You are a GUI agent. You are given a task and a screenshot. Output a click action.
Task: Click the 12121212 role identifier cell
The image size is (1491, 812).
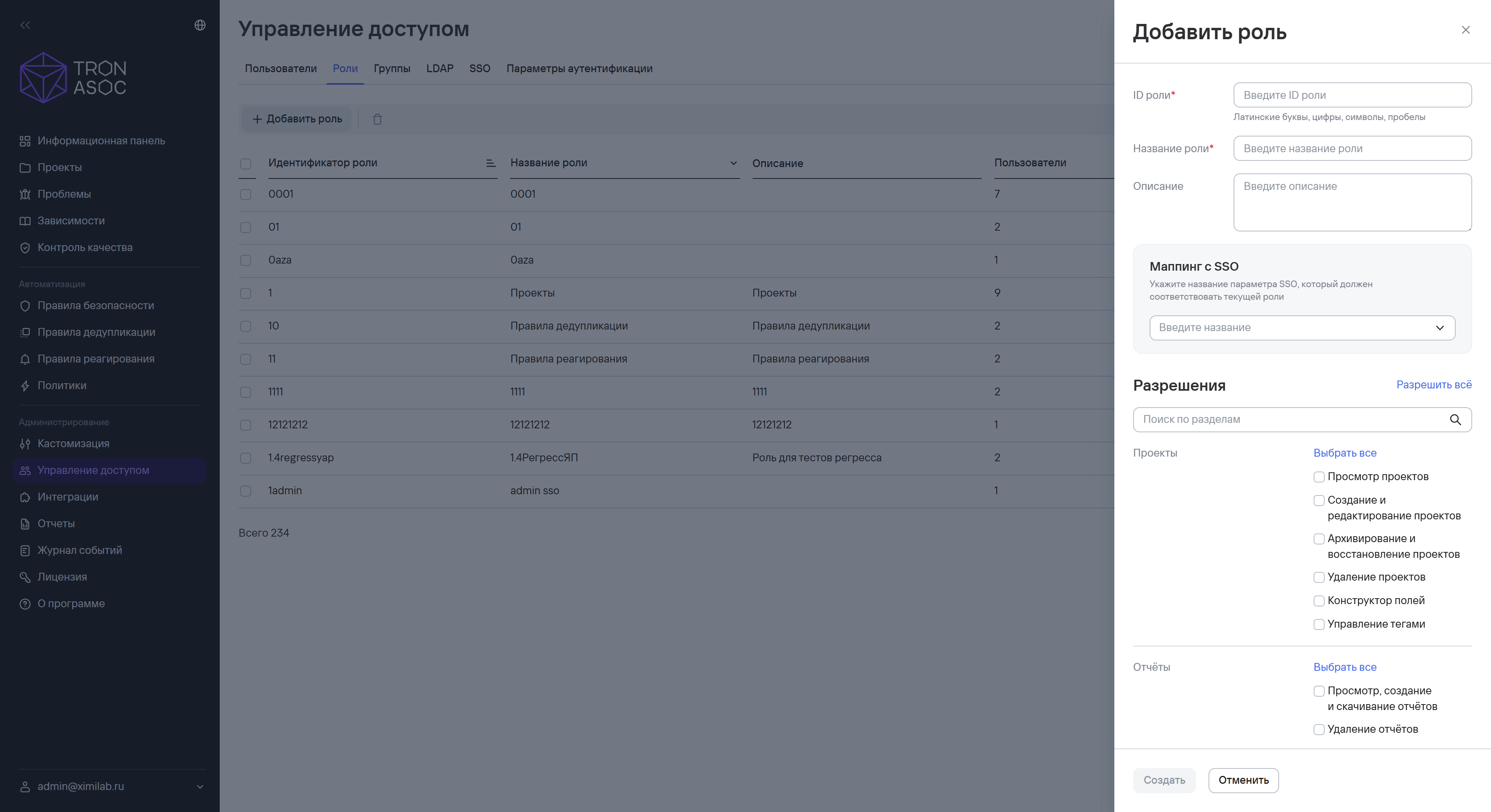coord(288,424)
